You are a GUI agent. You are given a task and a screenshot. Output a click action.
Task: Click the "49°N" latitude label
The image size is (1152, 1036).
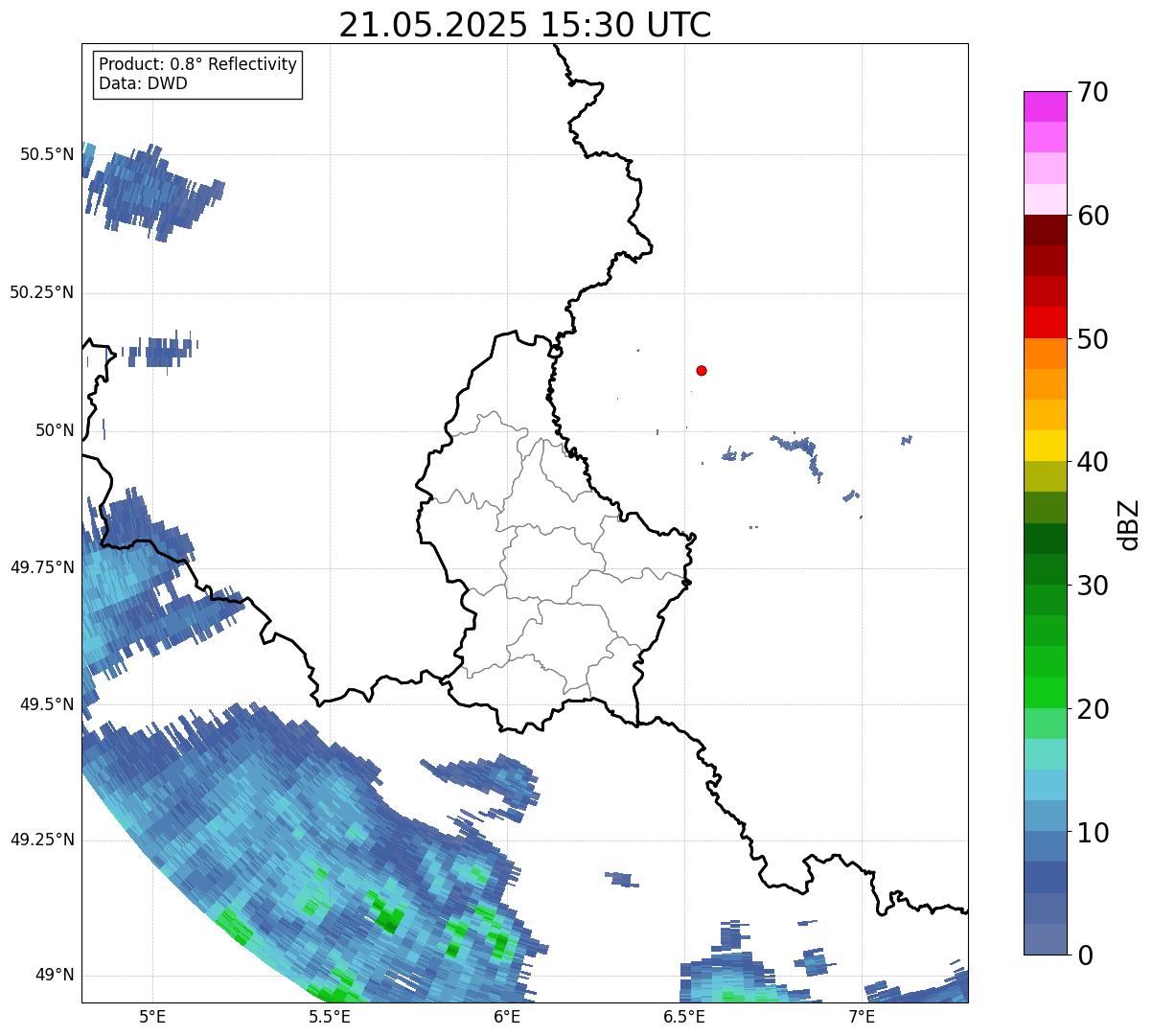pos(55,975)
